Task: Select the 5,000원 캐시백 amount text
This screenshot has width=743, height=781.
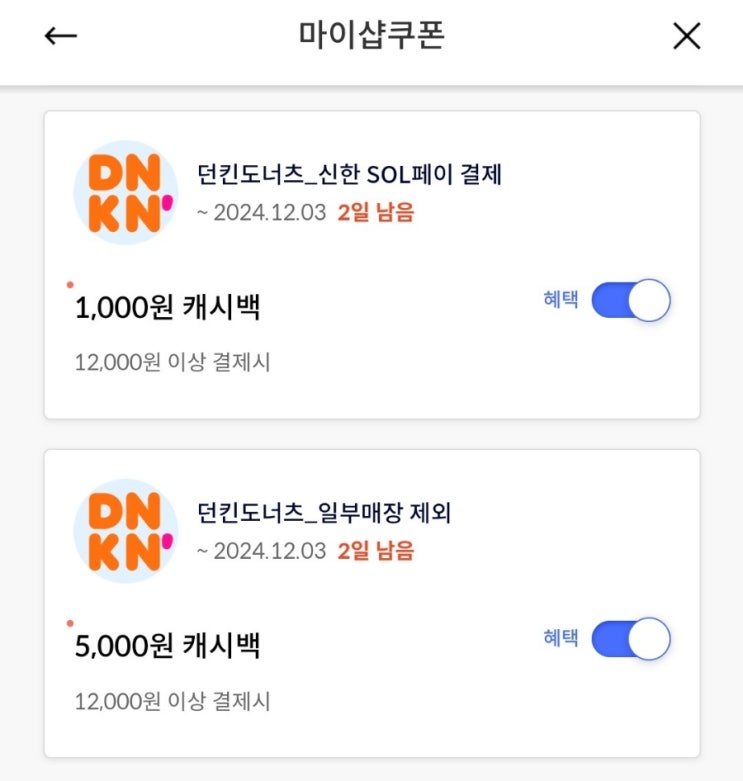Action: pyautogui.click(x=167, y=645)
